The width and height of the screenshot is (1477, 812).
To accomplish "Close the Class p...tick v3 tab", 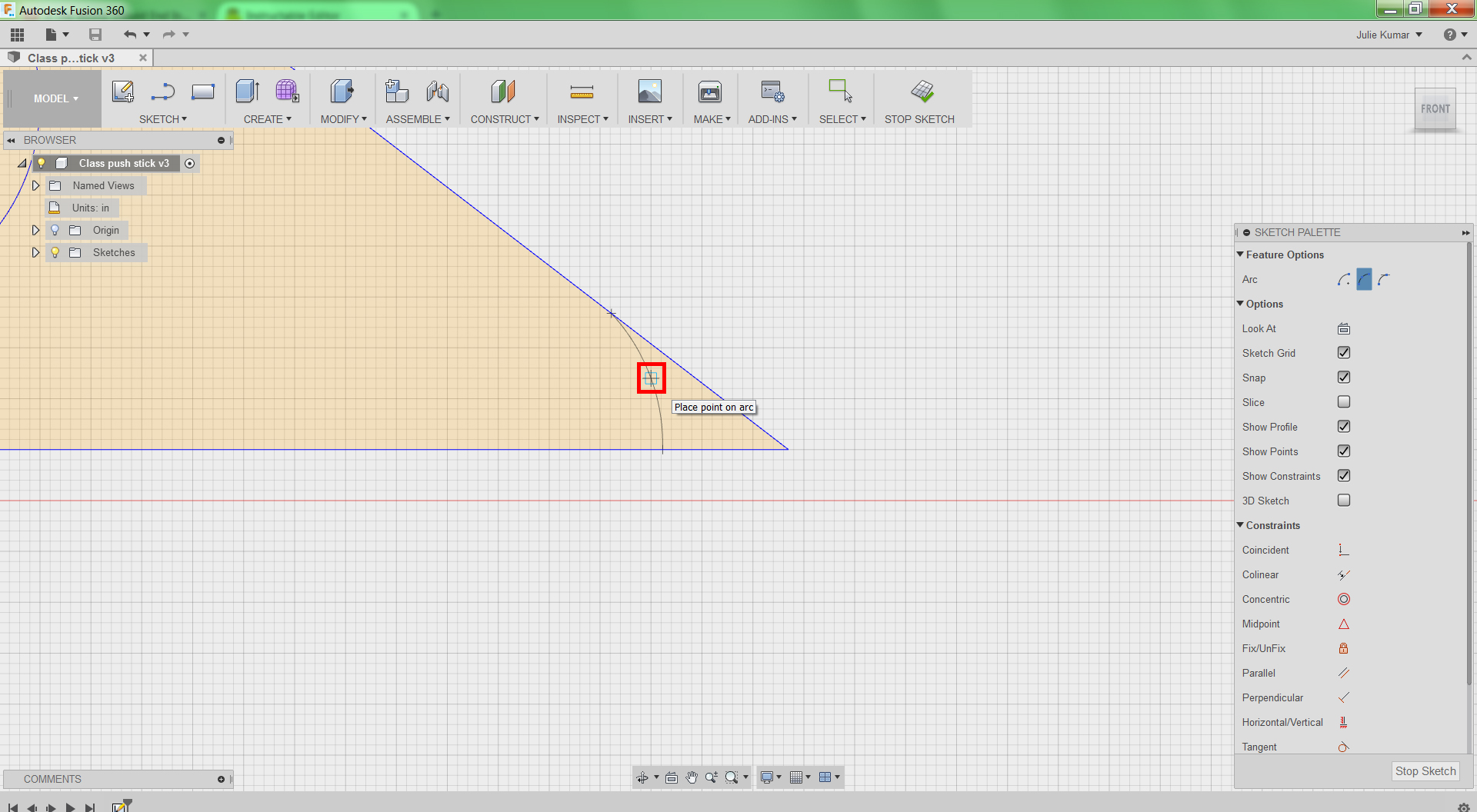I will click(142, 58).
